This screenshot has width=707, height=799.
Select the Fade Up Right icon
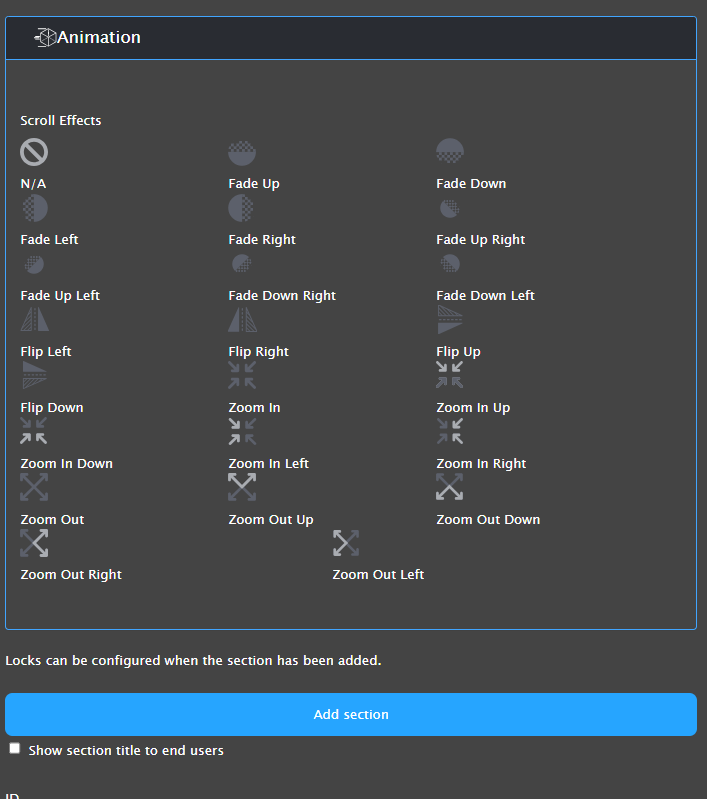point(450,208)
